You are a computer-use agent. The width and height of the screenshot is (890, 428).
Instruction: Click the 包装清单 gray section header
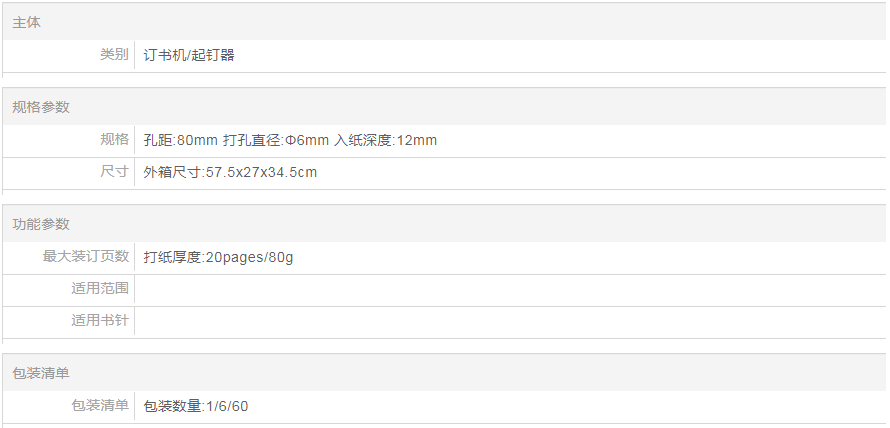41,373
